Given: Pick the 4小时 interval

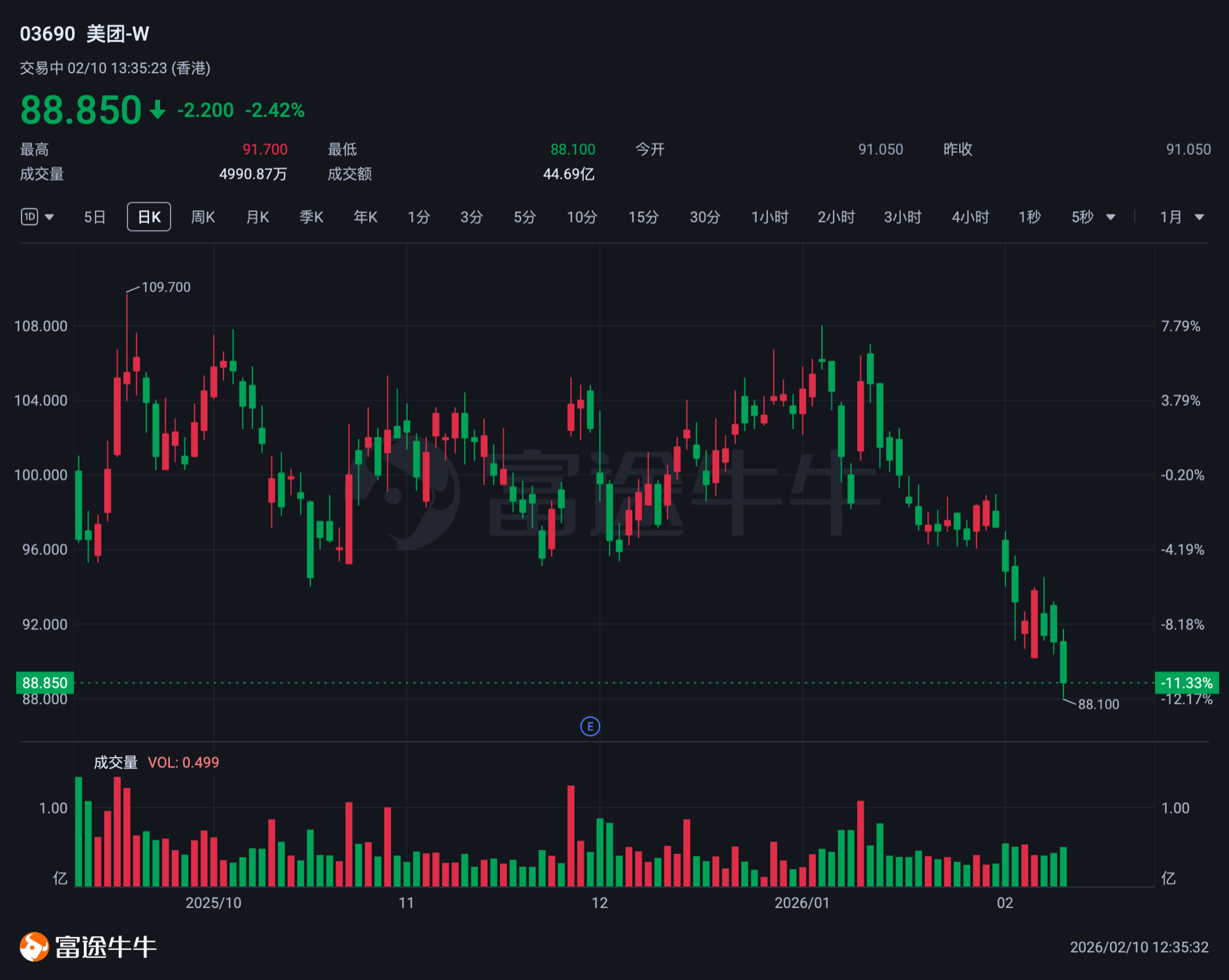Looking at the screenshot, I should click(x=970, y=217).
